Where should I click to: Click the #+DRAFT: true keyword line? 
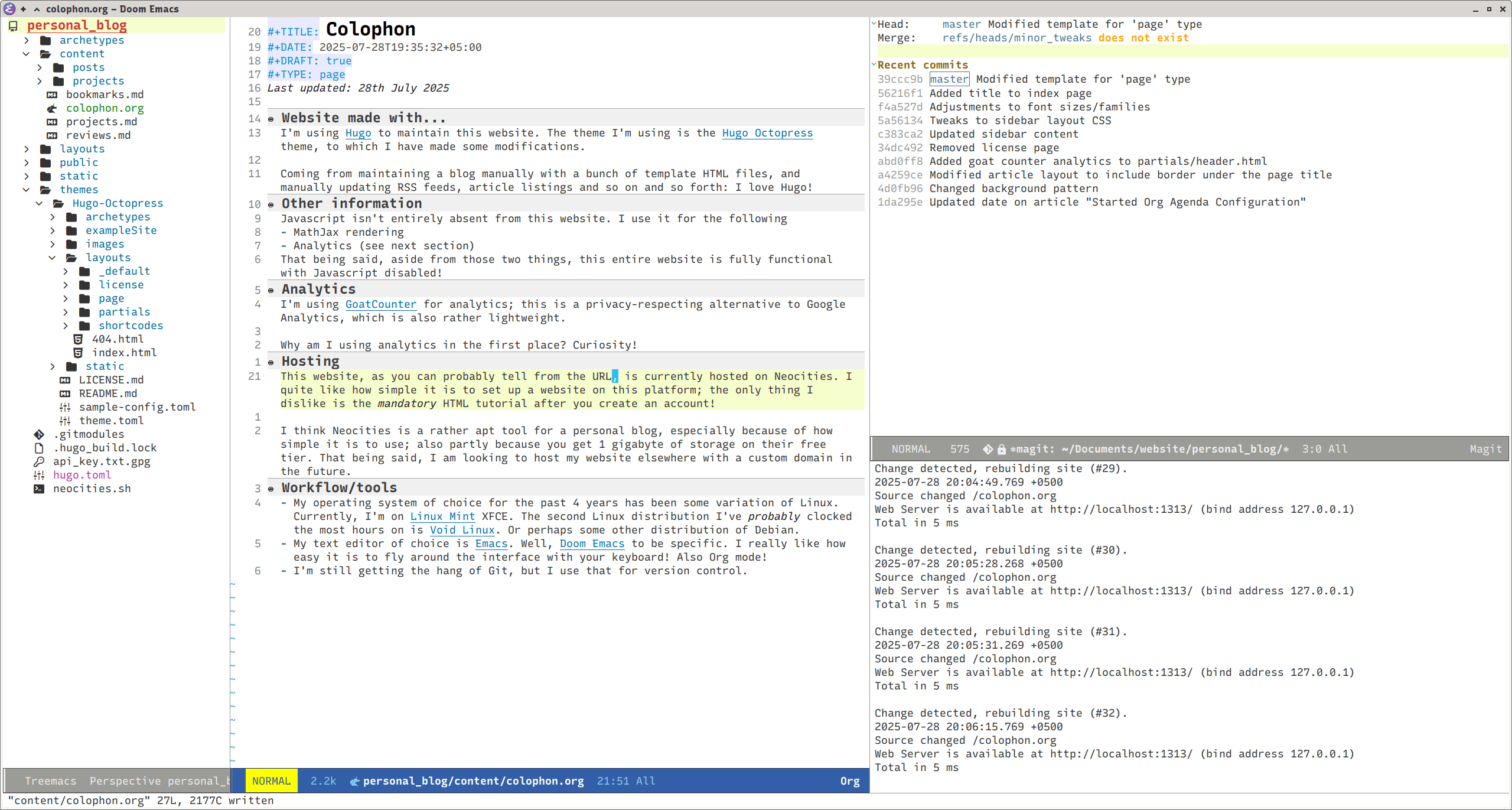pos(309,61)
